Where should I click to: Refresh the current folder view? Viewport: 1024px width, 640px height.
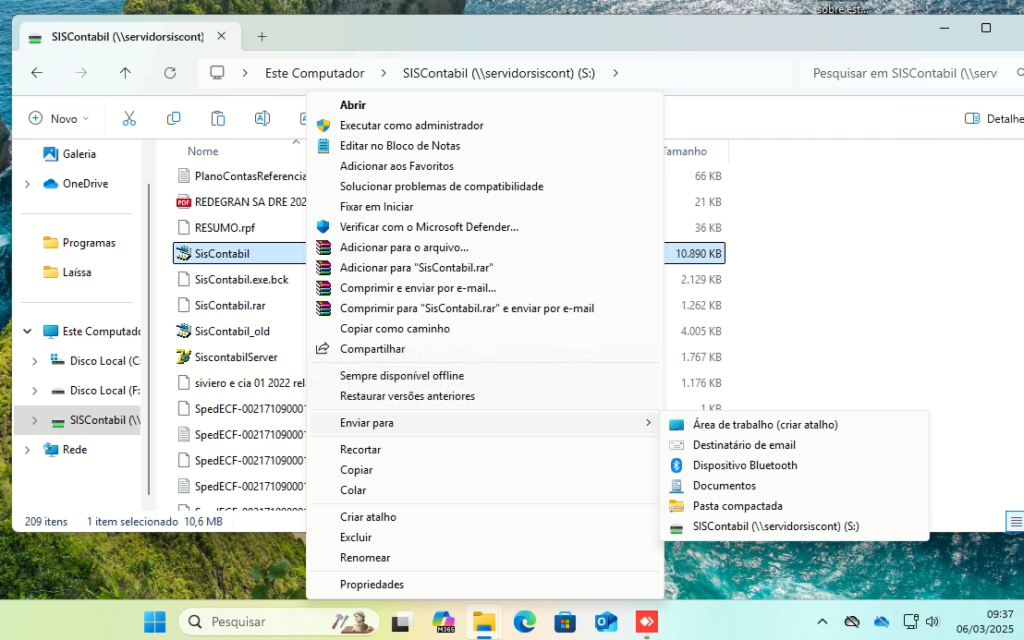pyautogui.click(x=170, y=73)
